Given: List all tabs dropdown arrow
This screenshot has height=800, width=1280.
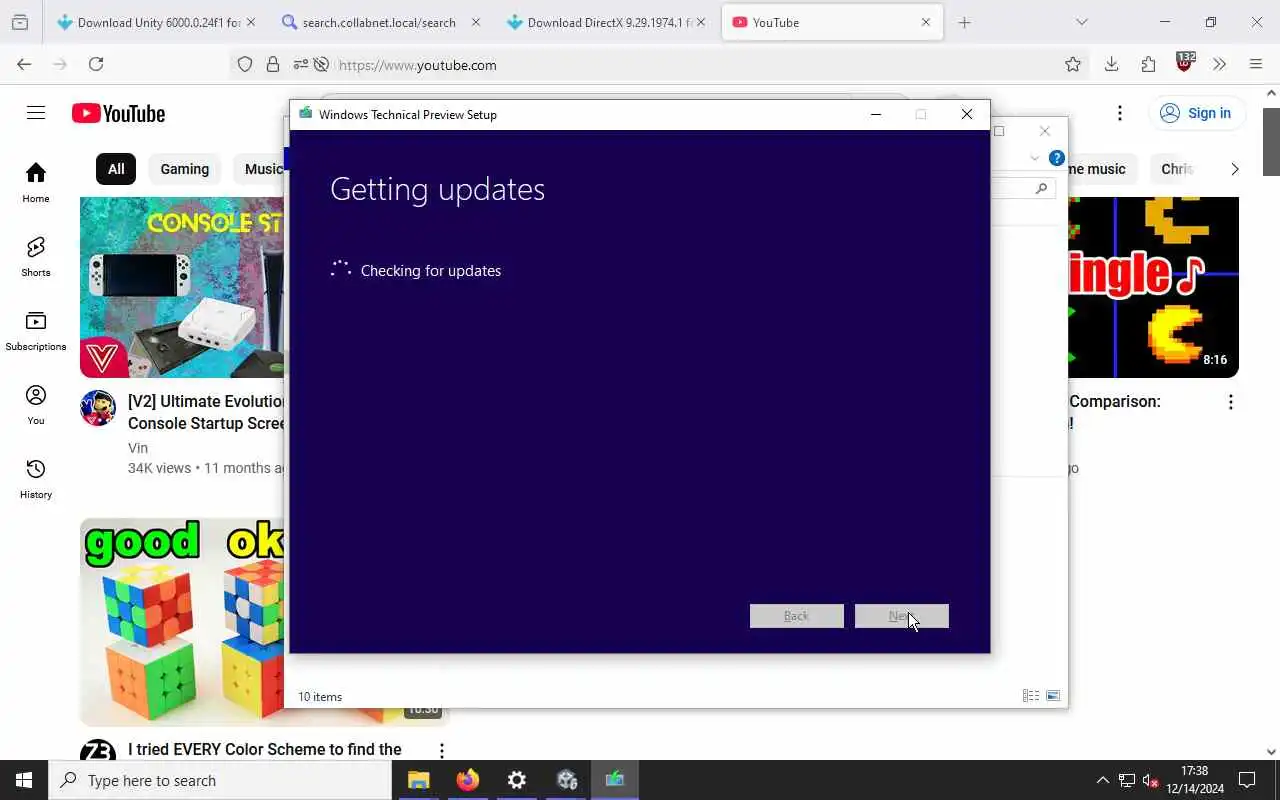Looking at the screenshot, I should pos(1081,22).
